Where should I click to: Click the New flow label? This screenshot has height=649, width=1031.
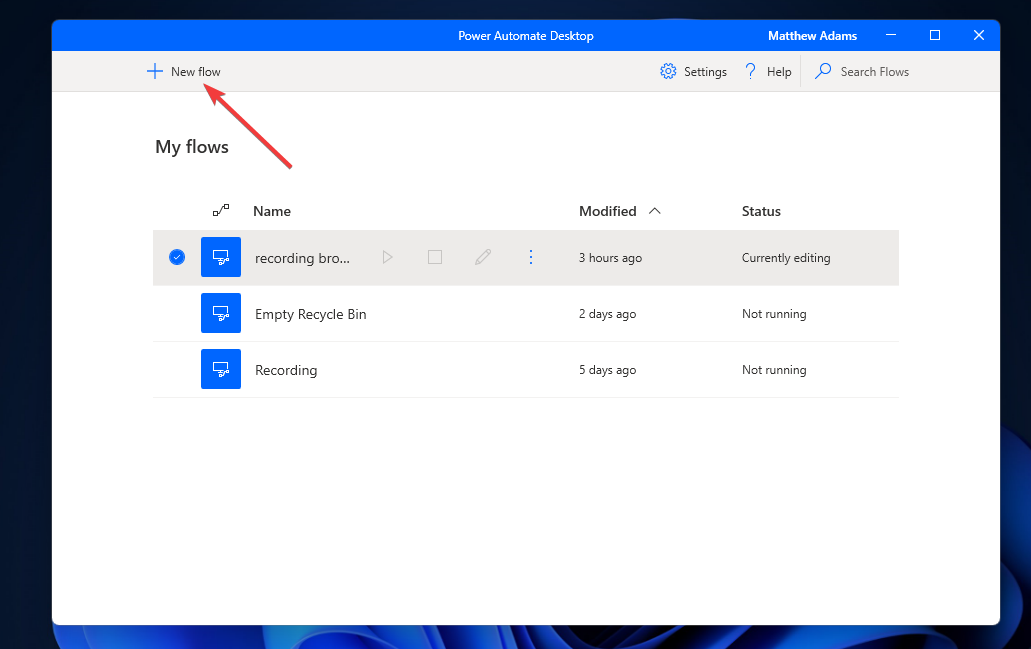pyautogui.click(x=195, y=72)
